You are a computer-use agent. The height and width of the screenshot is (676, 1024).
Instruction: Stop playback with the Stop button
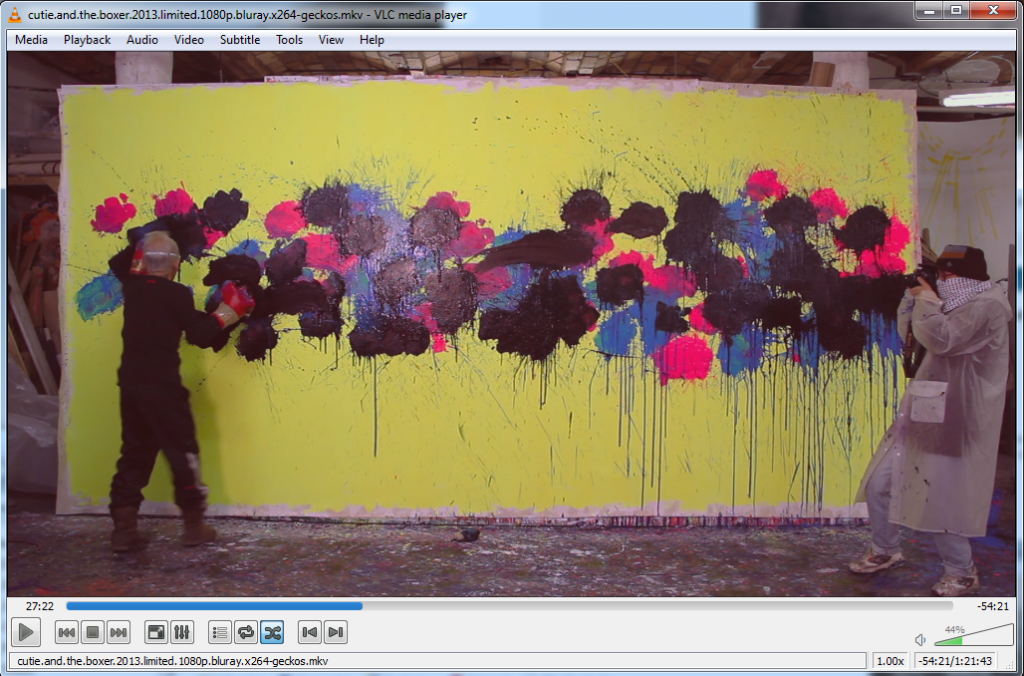93,632
